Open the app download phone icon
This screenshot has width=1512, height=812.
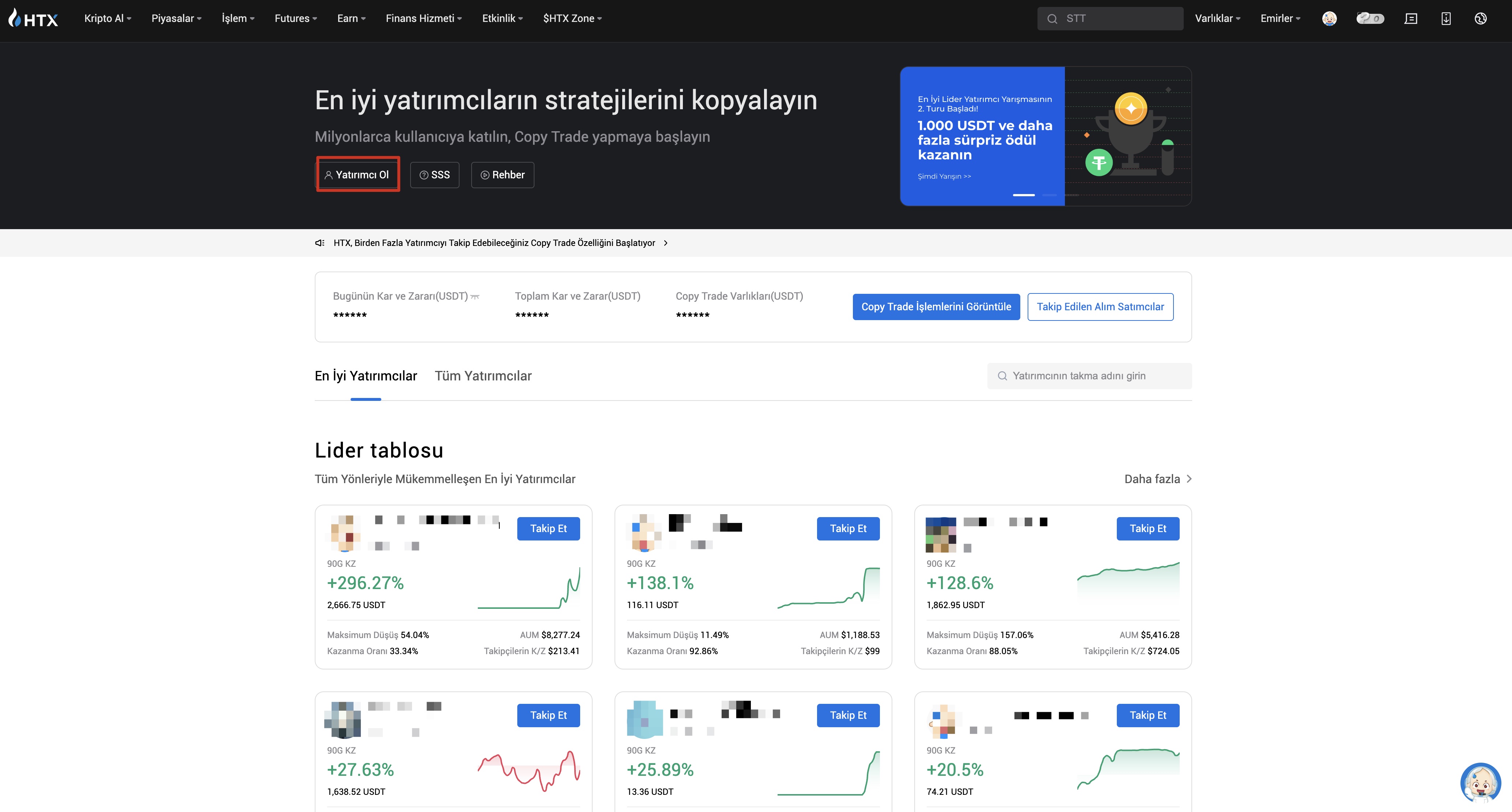point(1446,18)
